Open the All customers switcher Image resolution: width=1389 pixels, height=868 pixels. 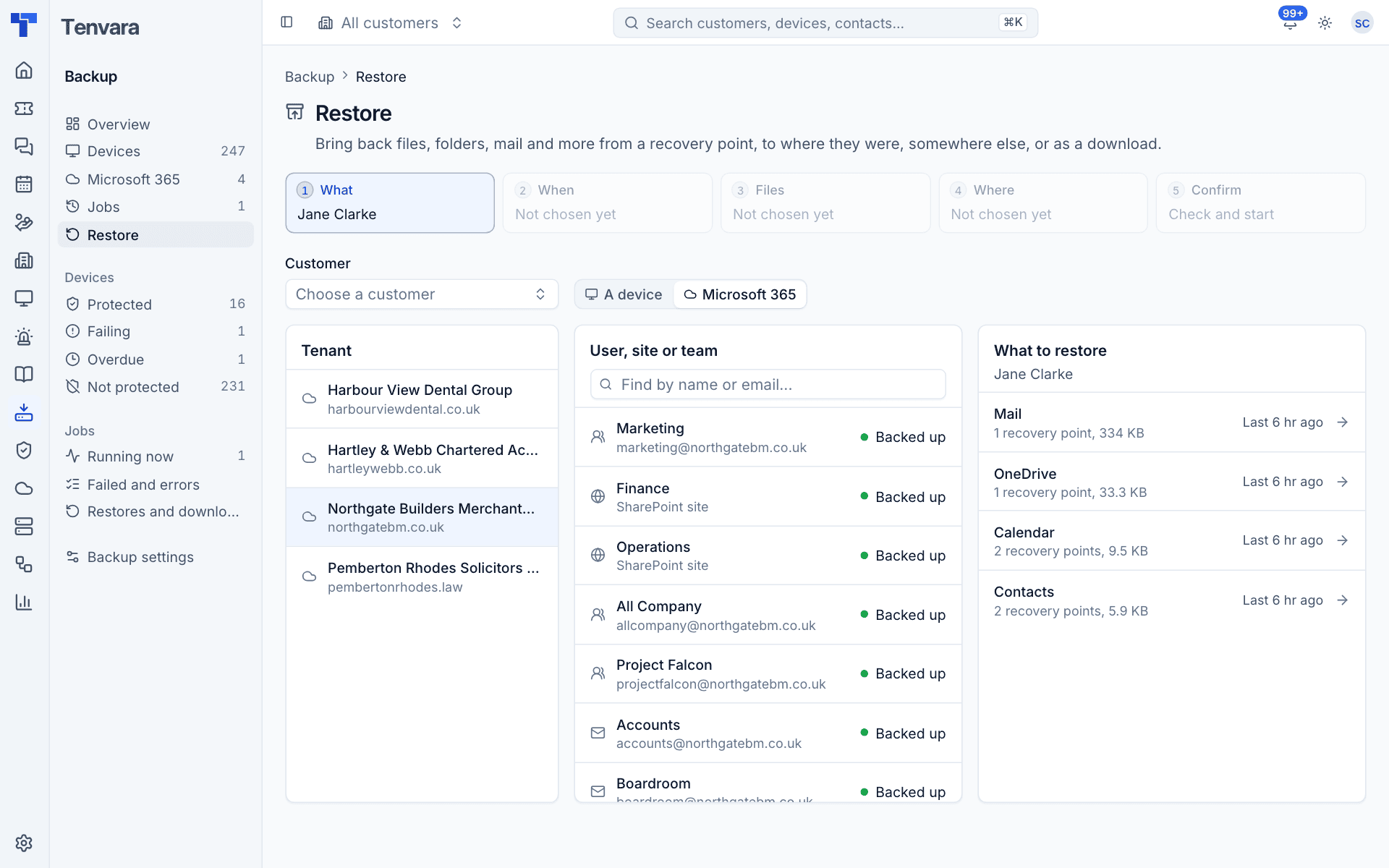391,23
